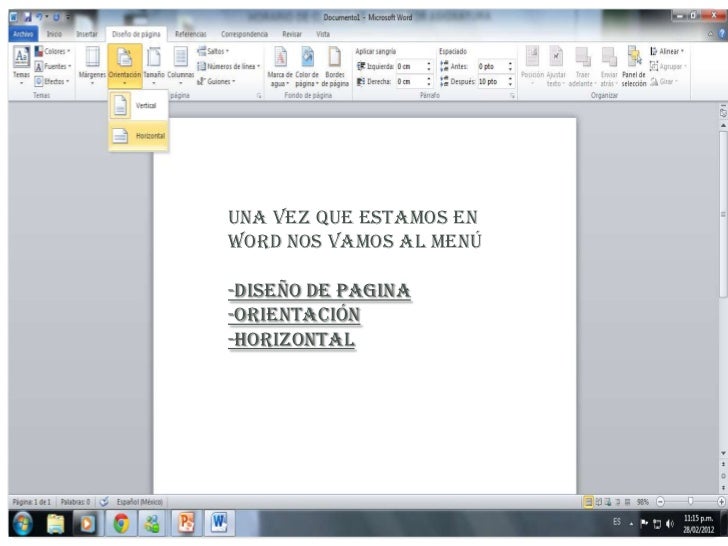Switch to the Vista tab
The image size is (728, 546).
pyautogui.click(x=323, y=34)
